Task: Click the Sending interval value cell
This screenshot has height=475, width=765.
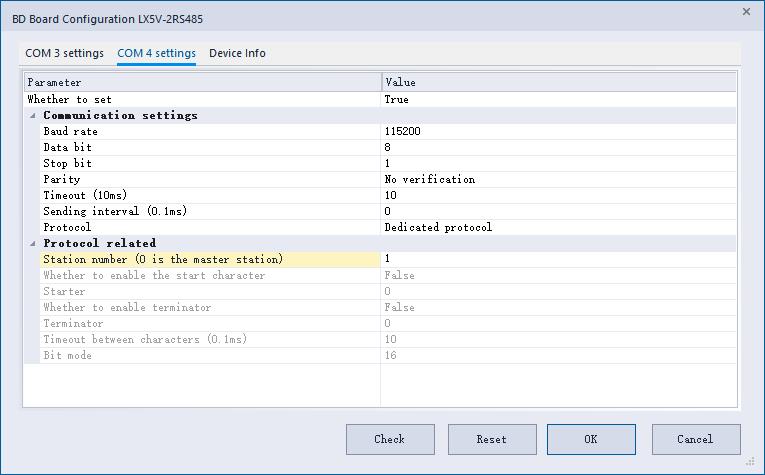Action: (560, 211)
